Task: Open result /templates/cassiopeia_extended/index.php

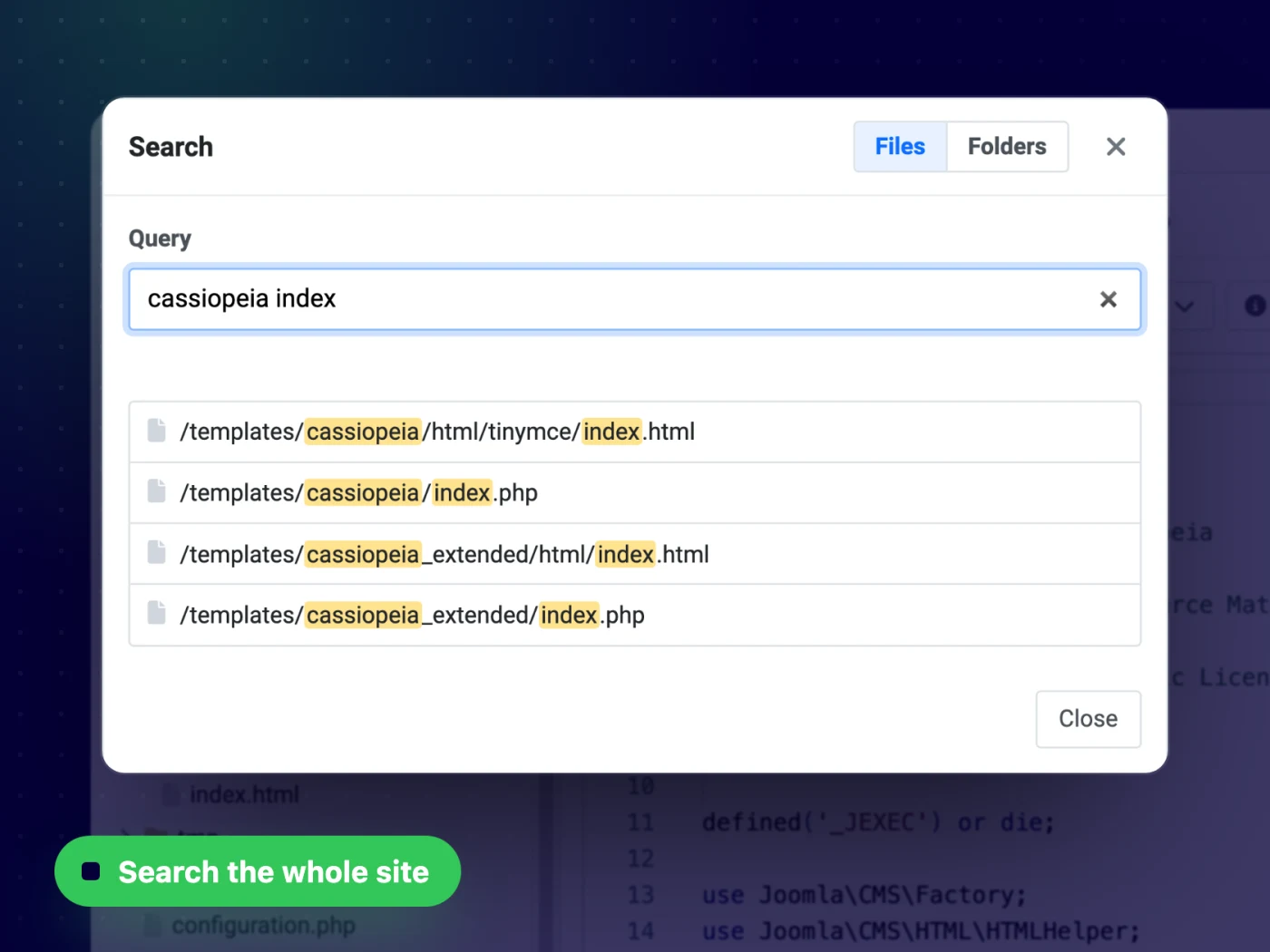Action: 635,615
